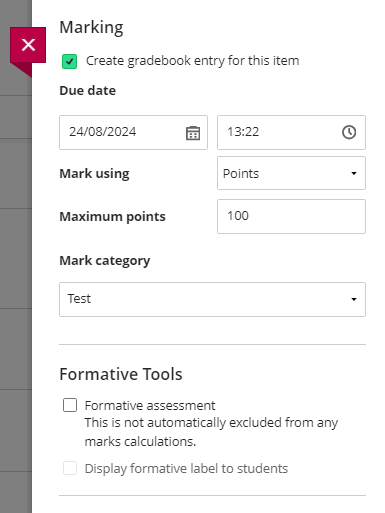Close the settings panel with the X
This screenshot has height=513, width=385.
(x=28, y=45)
